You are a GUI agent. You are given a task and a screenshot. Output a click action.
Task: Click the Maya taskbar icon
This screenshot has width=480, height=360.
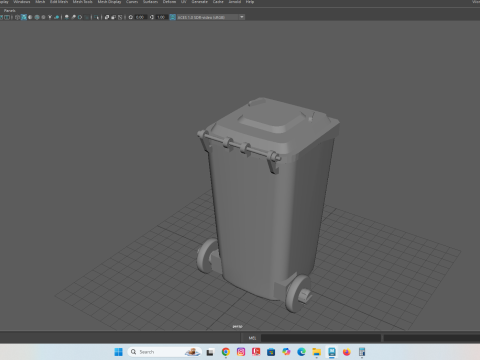tap(332, 352)
